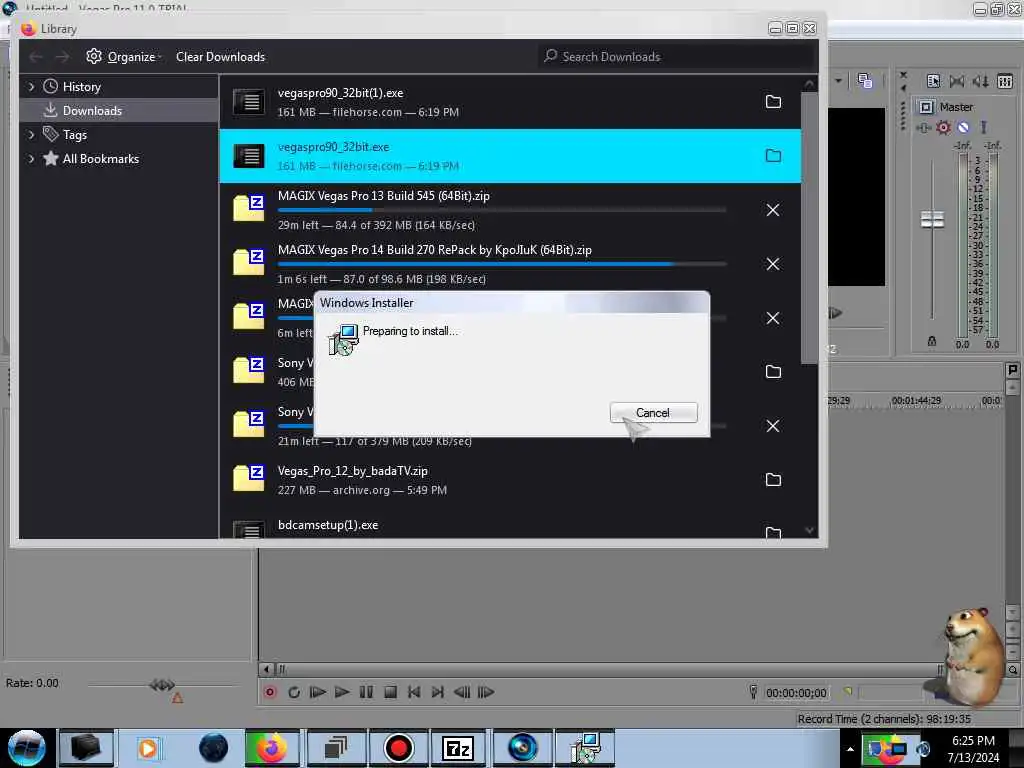
Task: Toggle the Master fader lock icon
Action: [x=932, y=341]
